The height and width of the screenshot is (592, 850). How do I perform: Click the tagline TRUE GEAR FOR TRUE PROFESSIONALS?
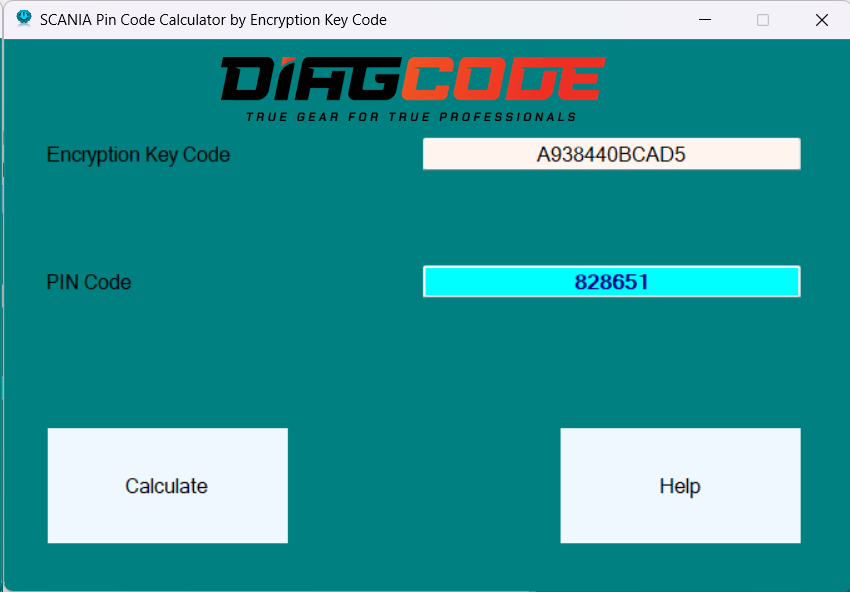[412, 114]
